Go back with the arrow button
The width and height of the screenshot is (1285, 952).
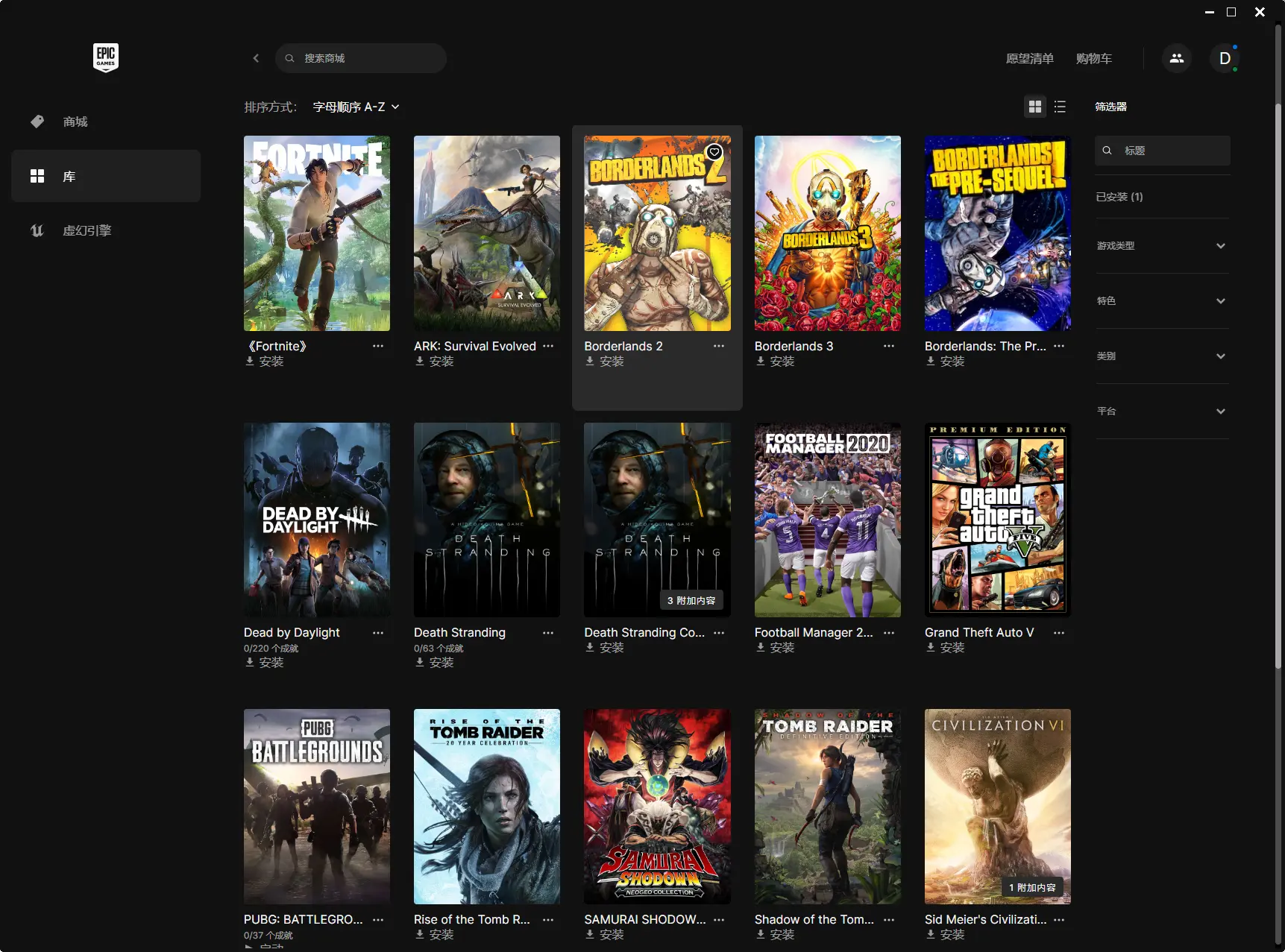[x=256, y=58]
